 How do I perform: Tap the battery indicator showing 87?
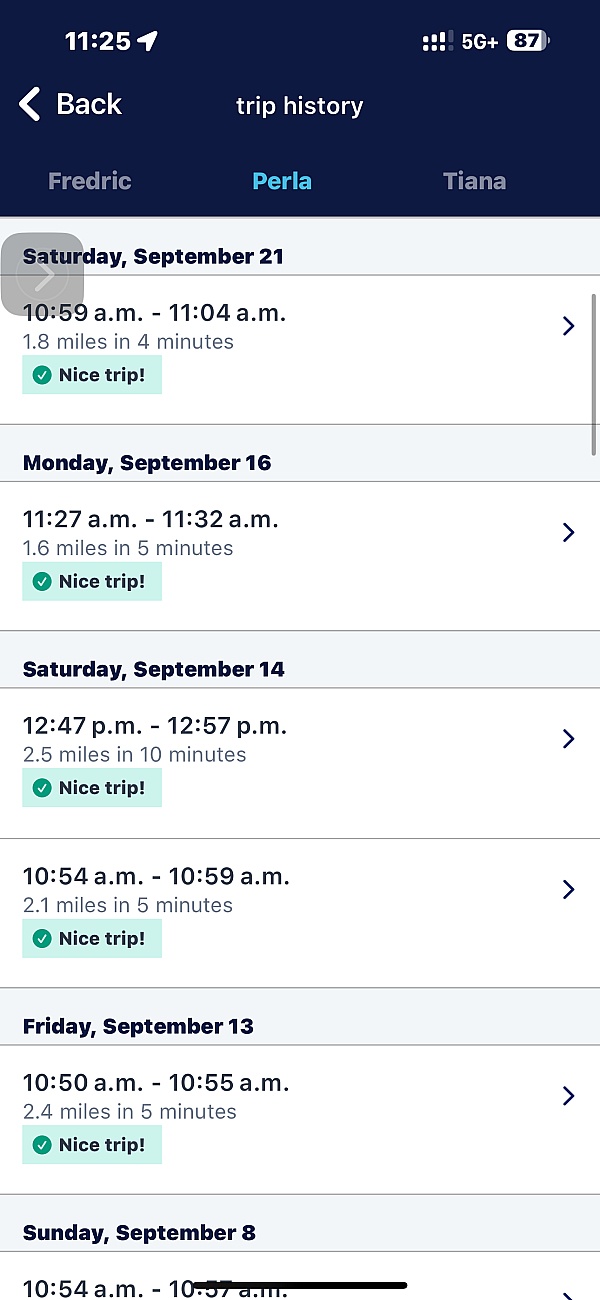527,41
